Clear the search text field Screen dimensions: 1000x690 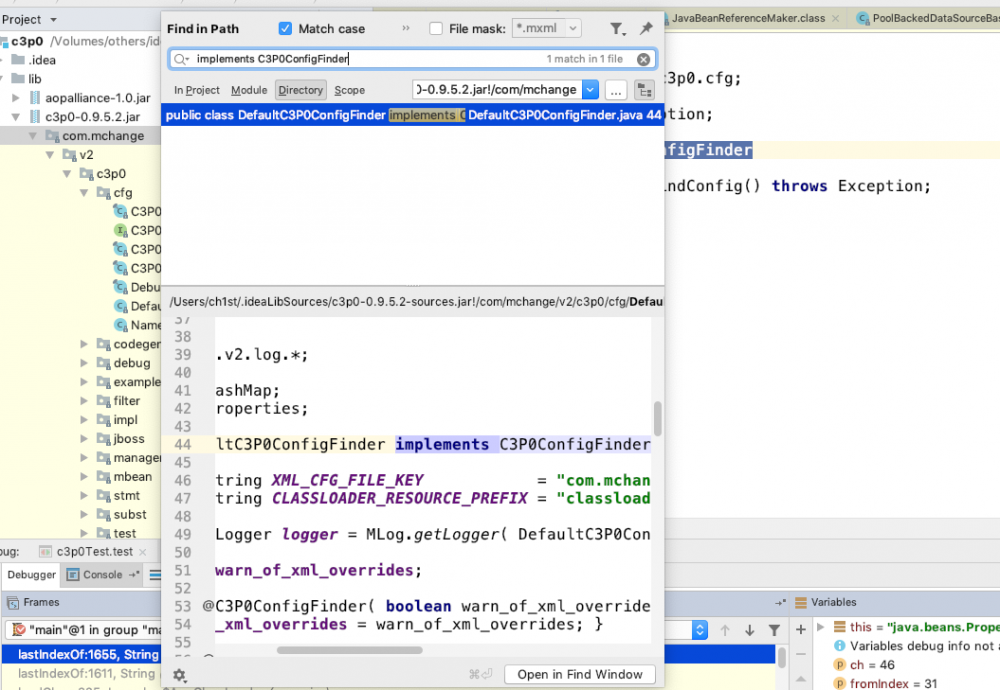click(644, 60)
